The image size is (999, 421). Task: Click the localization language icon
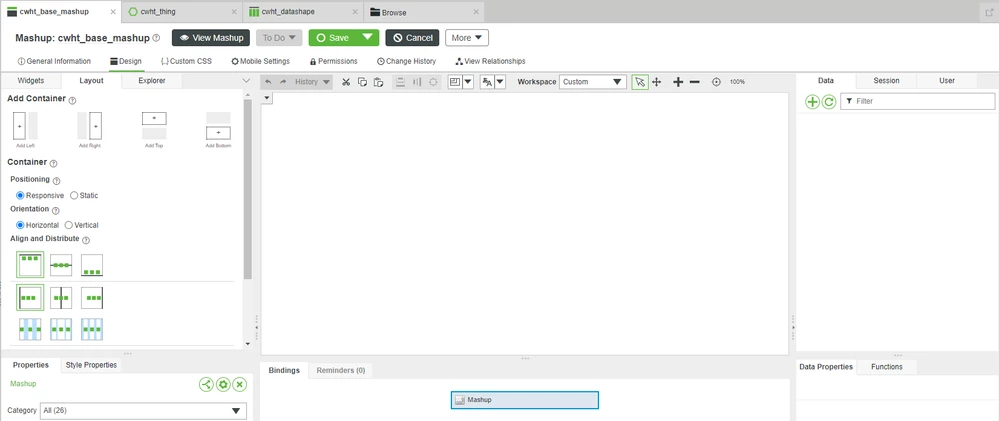[487, 82]
